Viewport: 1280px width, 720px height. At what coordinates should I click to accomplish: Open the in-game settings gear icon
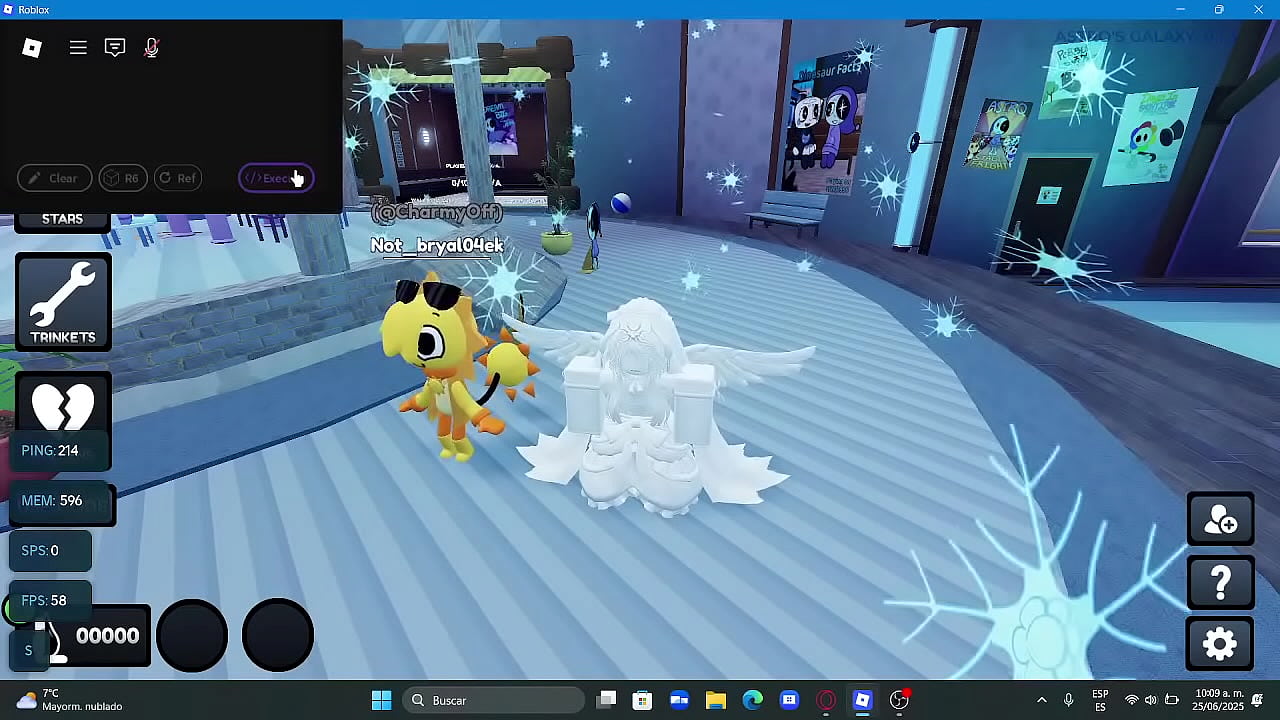[x=1220, y=645]
